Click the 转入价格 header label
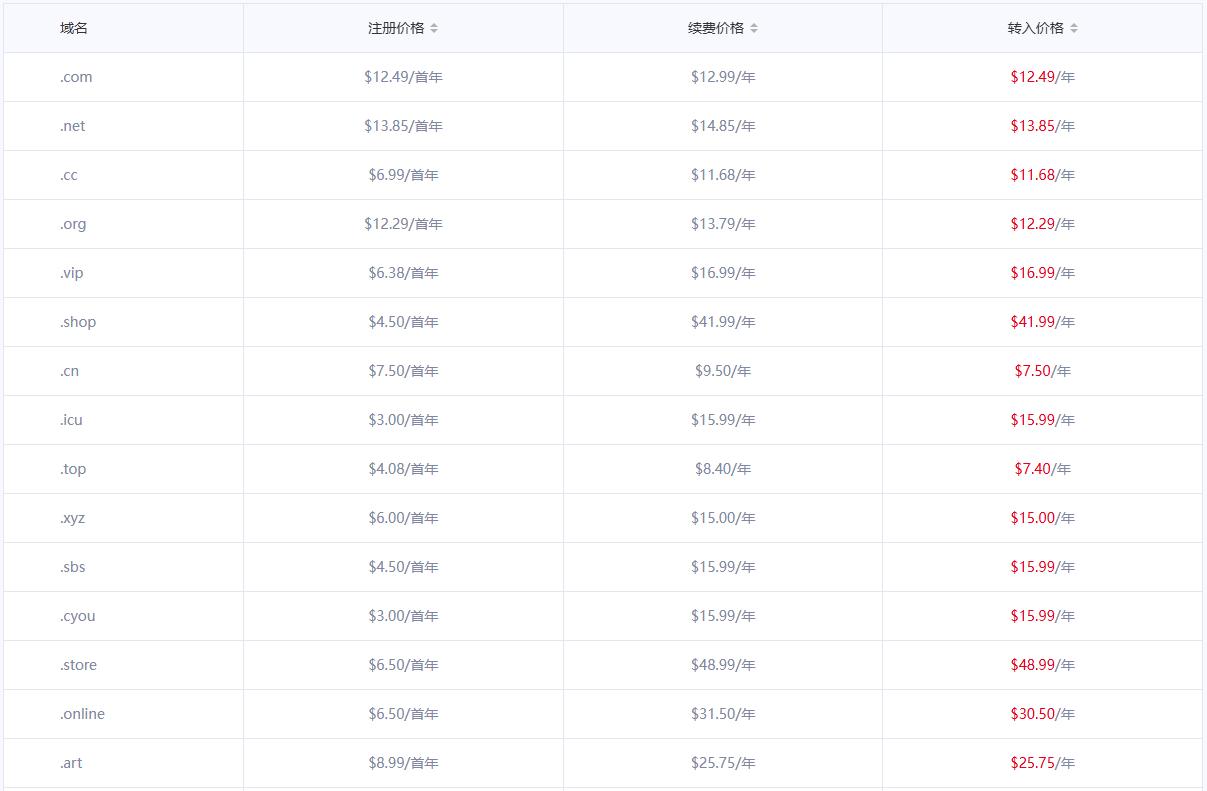The image size is (1207, 791). (x=1036, y=28)
